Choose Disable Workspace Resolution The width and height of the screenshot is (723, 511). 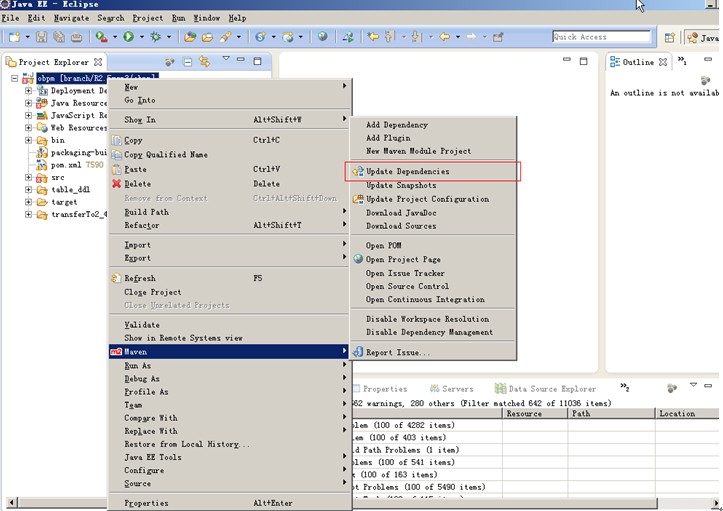(x=433, y=319)
